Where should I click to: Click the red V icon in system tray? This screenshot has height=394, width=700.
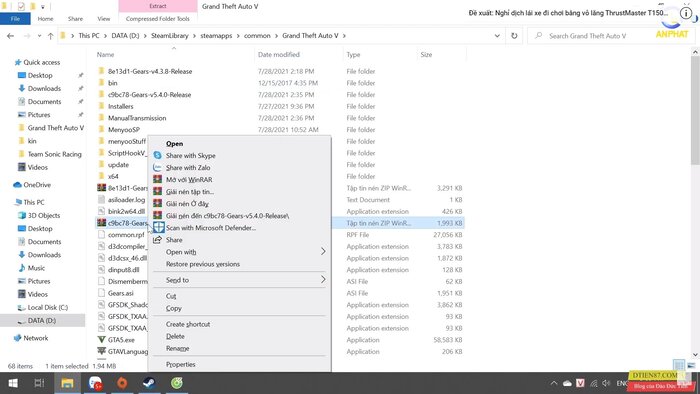click(580, 383)
